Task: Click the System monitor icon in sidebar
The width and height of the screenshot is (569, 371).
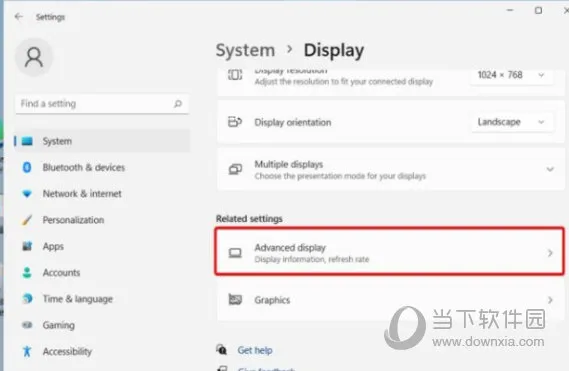Action: point(27,141)
